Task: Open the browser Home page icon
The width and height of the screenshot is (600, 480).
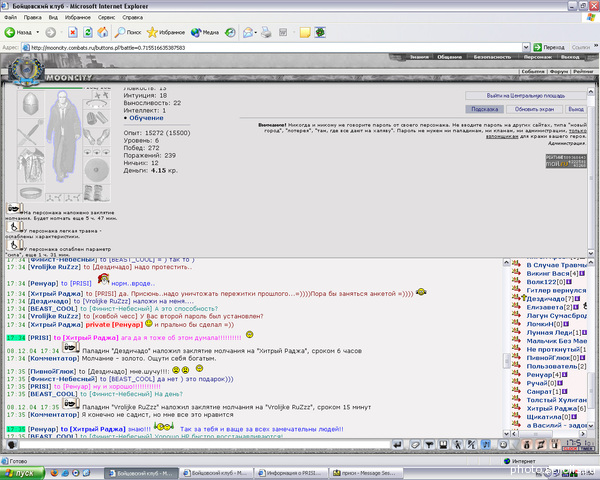Action: [103, 33]
